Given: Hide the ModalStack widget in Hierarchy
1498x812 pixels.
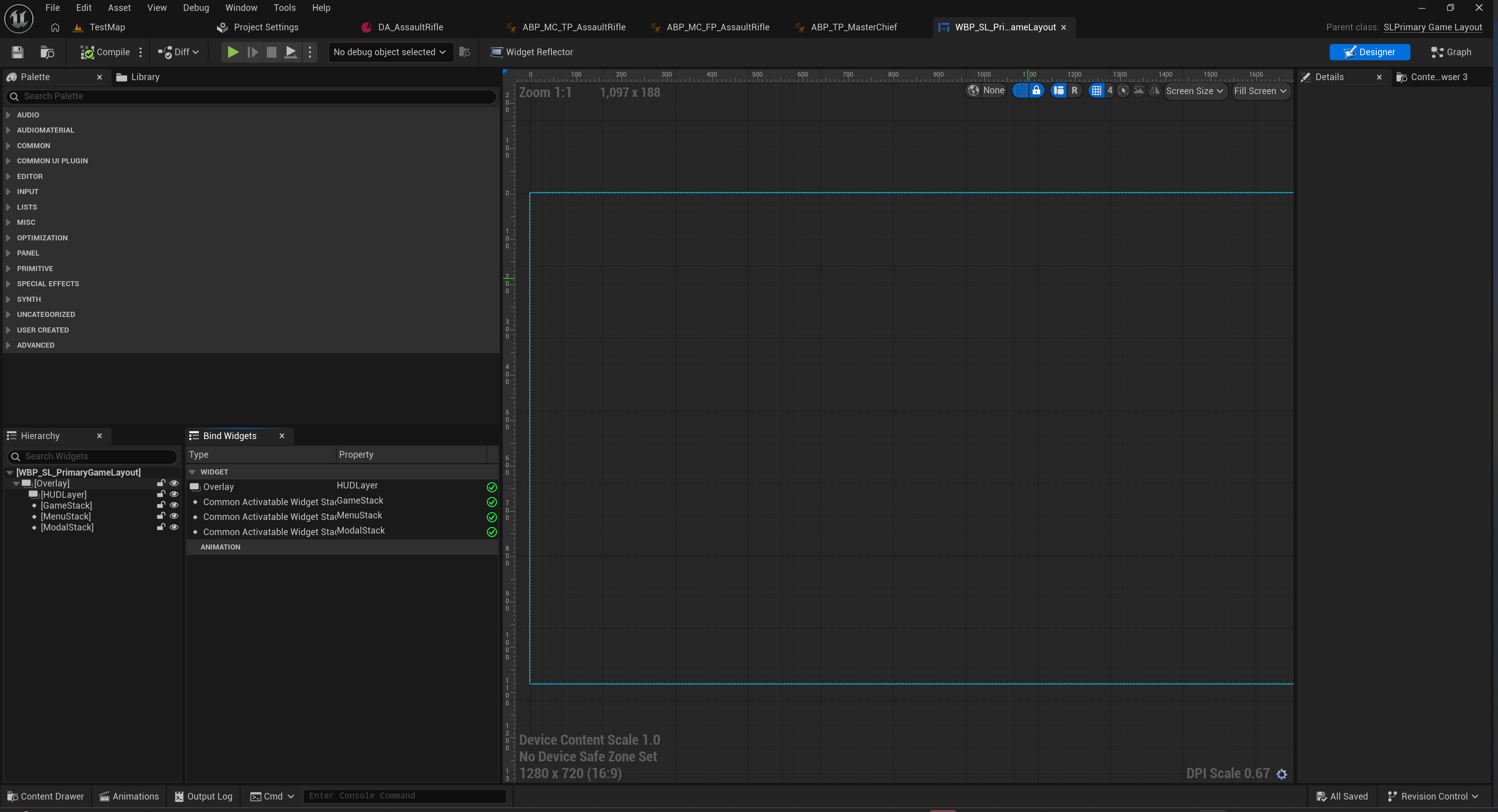Looking at the screenshot, I should (x=174, y=528).
